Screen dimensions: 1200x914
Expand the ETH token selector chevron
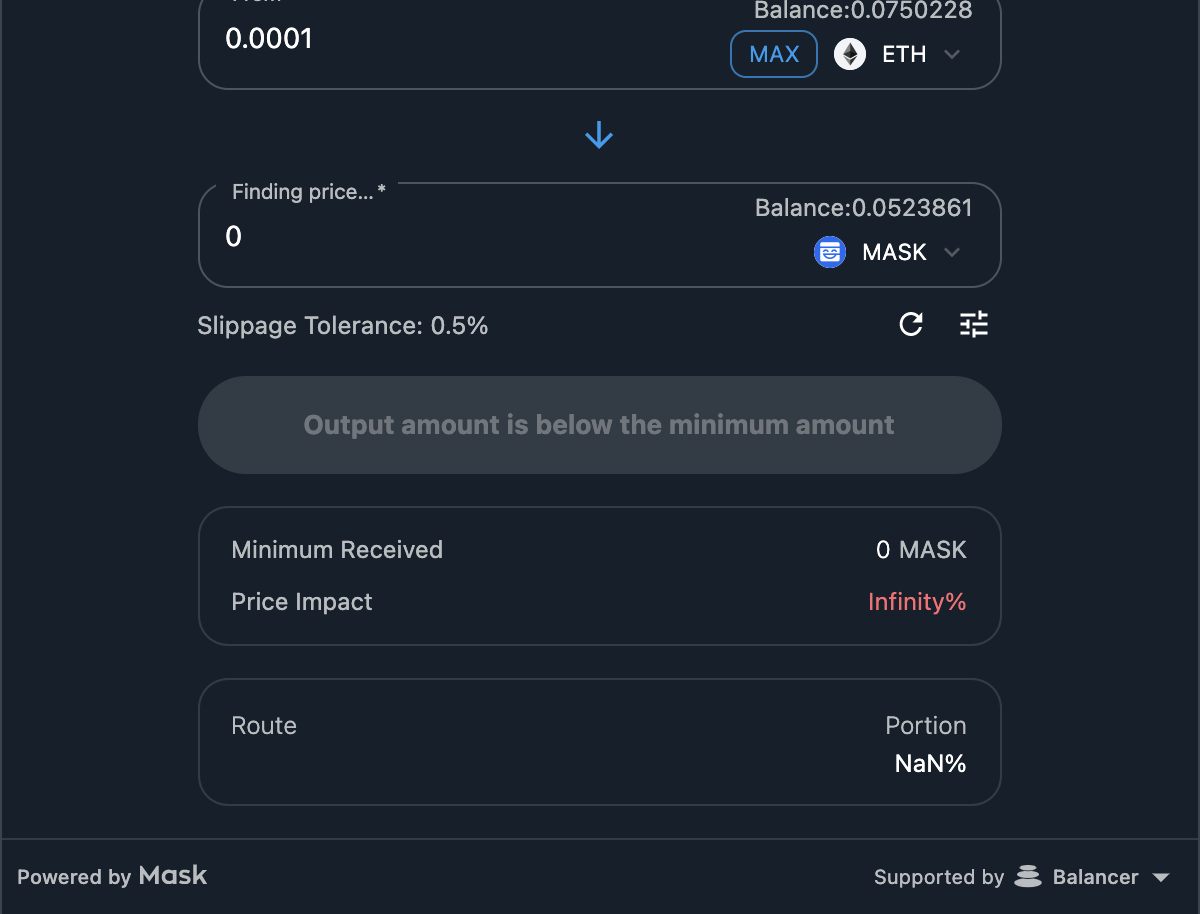pos(952,54)
